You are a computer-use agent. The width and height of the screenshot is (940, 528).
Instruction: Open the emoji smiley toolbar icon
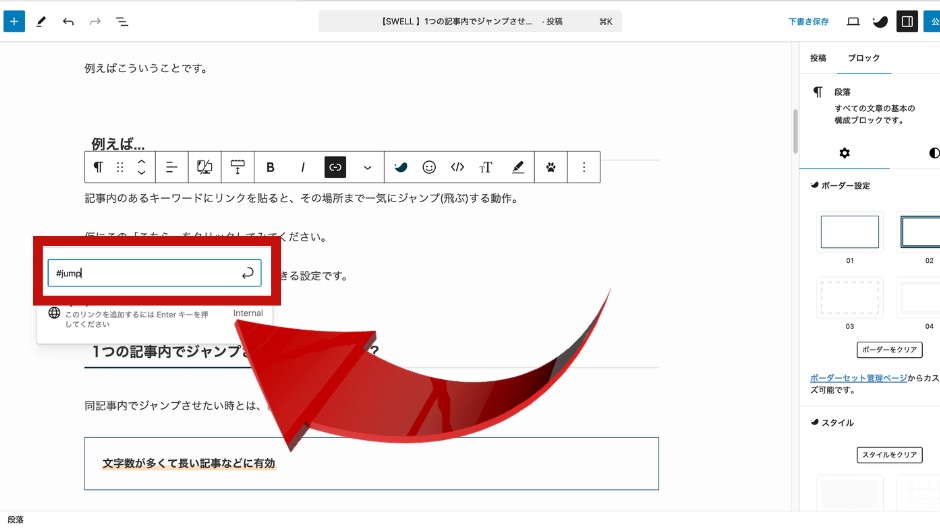pos(429,167)
